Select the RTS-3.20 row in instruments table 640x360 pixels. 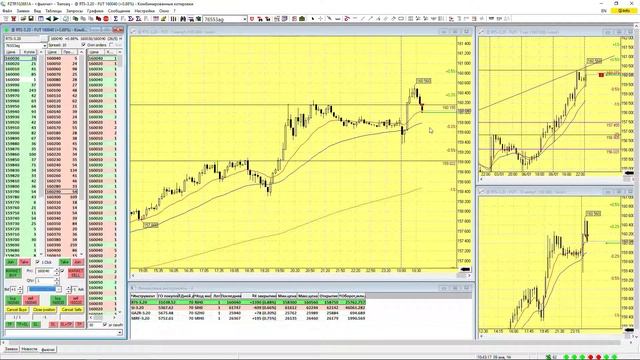tap(248, 302)
